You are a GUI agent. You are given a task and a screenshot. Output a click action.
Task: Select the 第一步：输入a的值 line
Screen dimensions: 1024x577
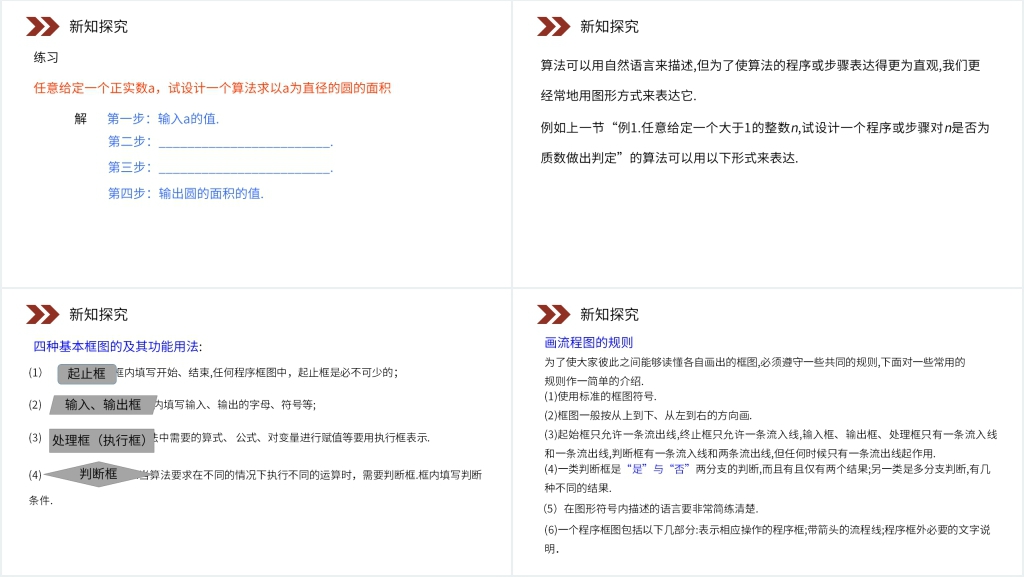pos(163,119)
